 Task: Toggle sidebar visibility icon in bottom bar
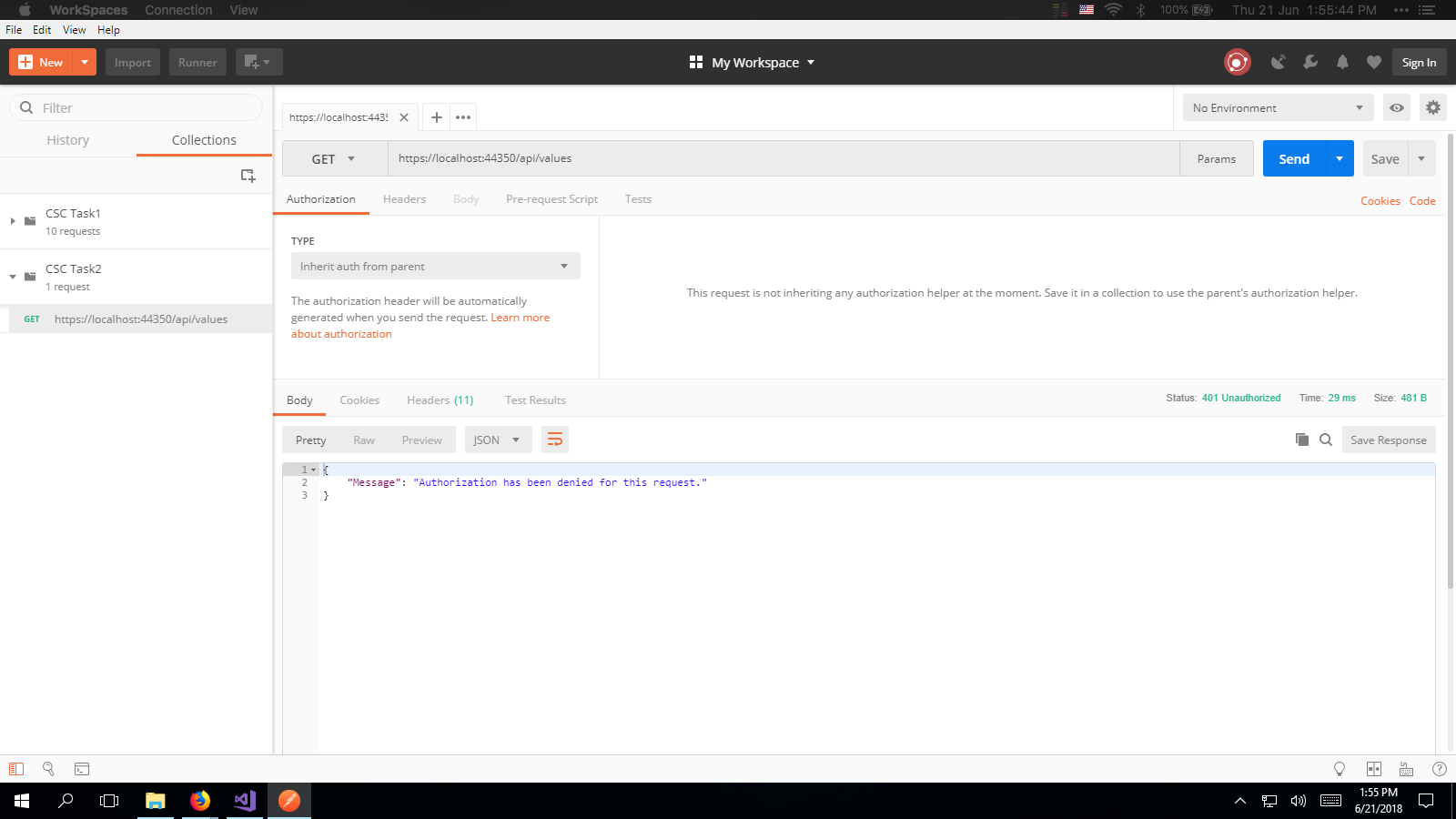[16, 769]
